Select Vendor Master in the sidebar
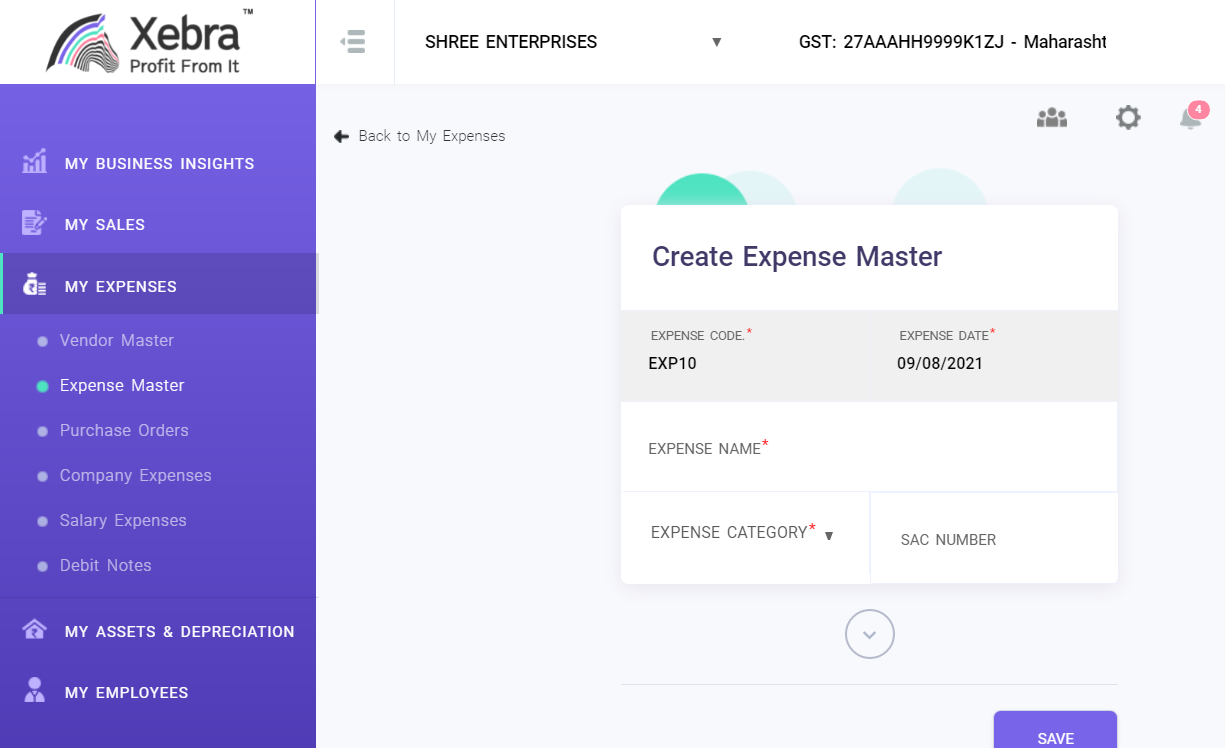 pyautogui.click(x=116, y=340)
